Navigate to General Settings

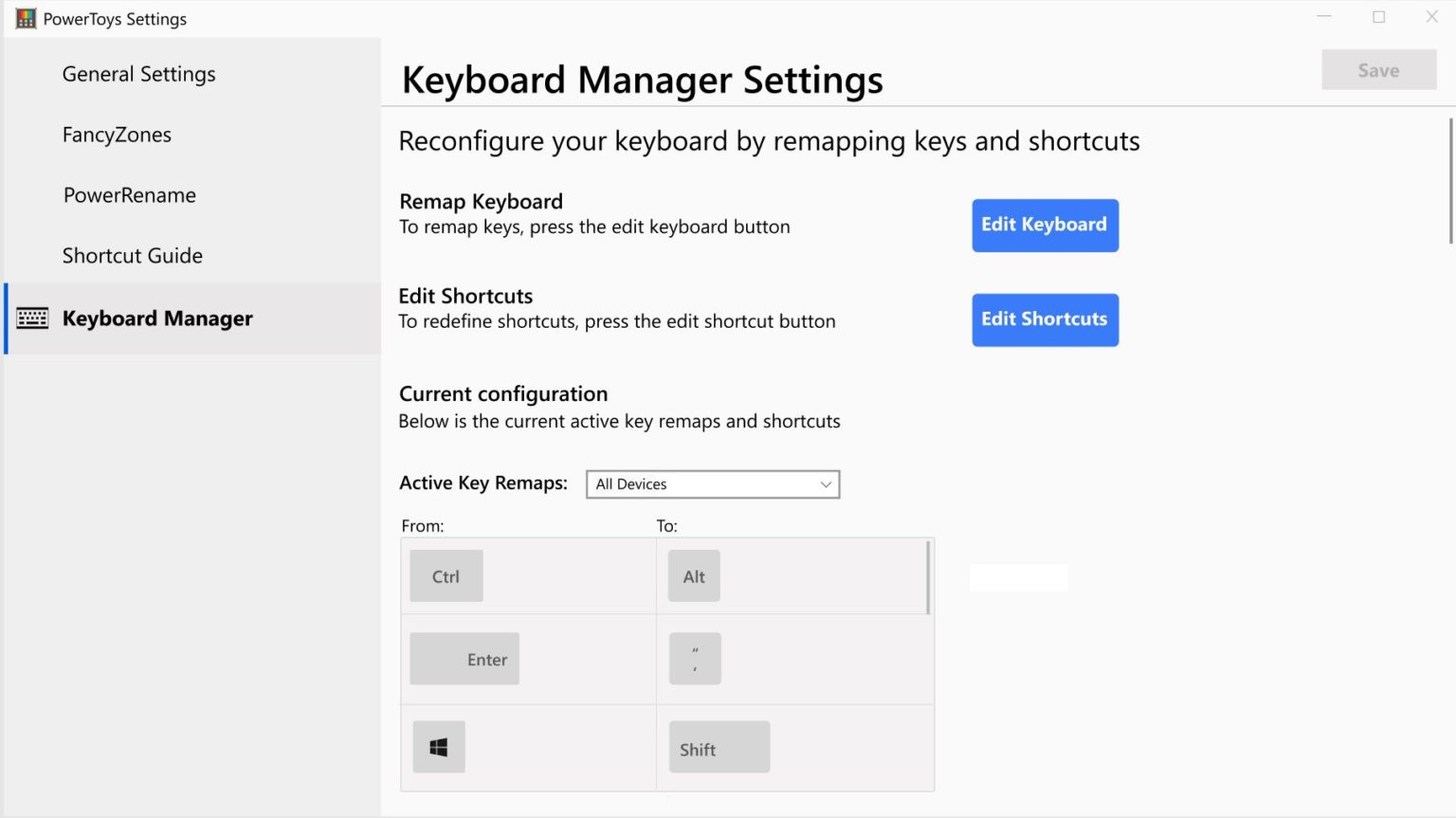click(138, 74)
